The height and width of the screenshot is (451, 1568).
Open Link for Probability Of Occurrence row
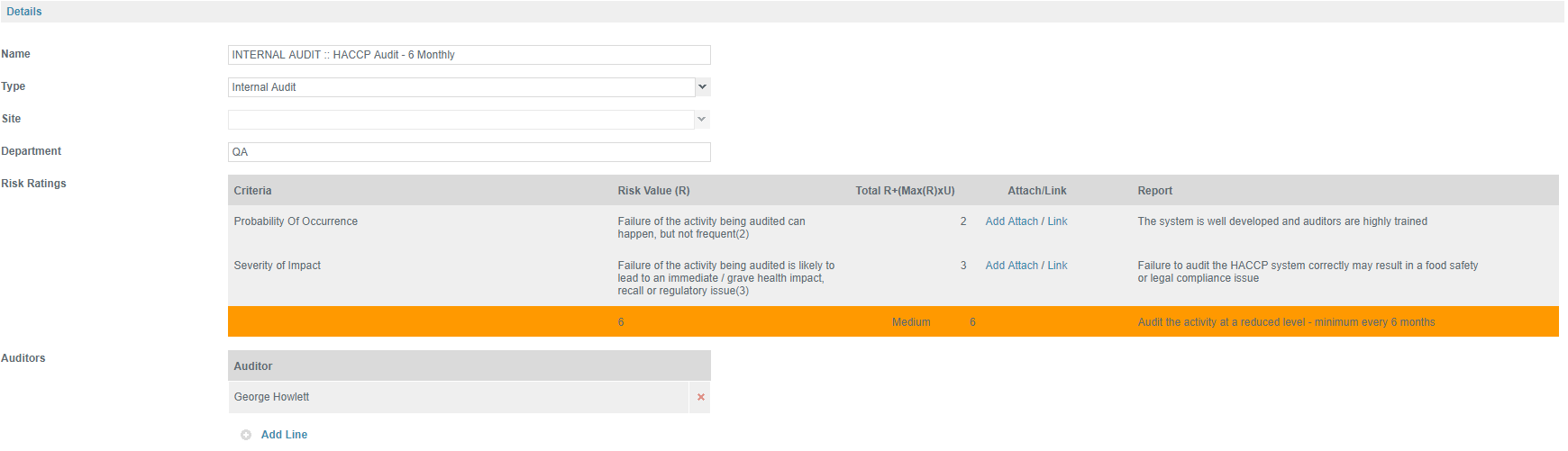(1057, 221)
